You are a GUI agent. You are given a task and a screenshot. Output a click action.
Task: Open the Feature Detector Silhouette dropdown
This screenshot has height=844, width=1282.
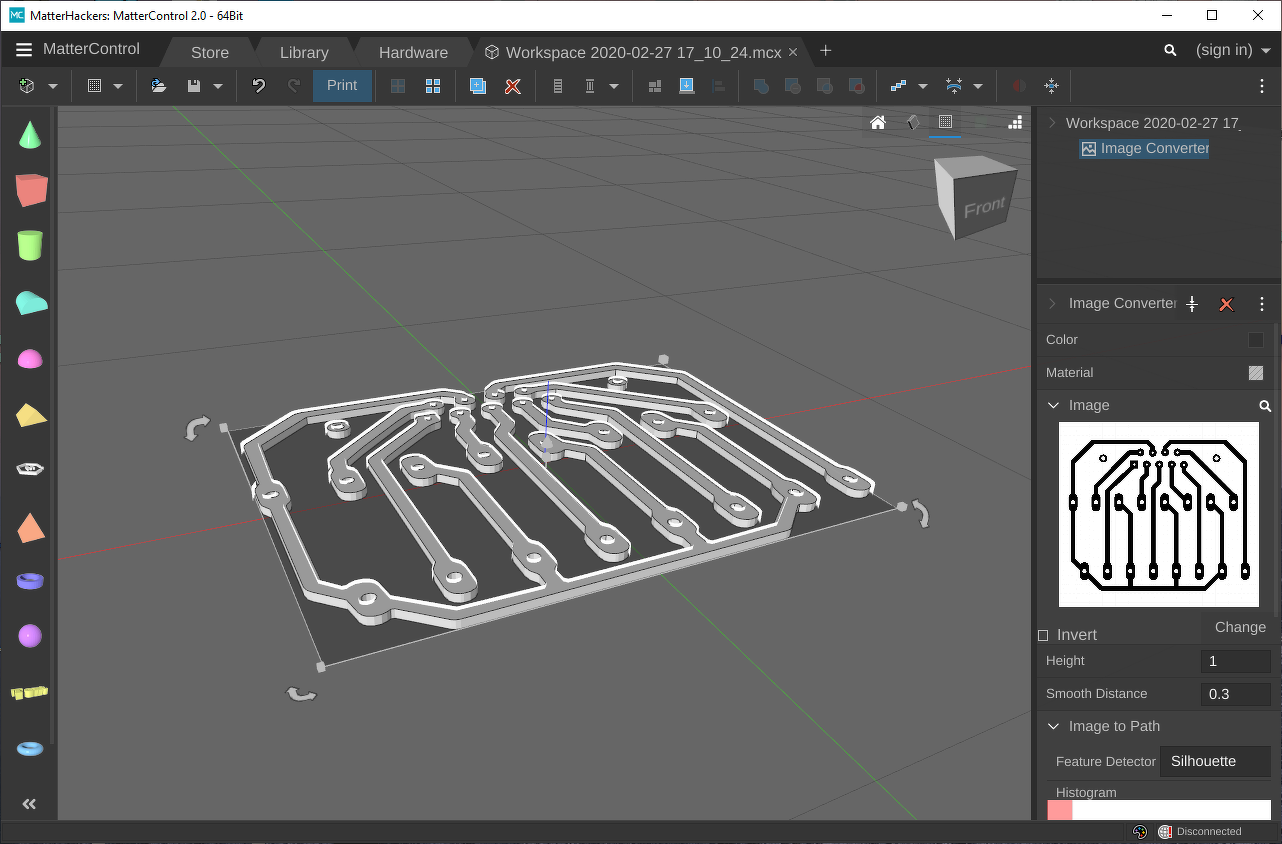pyautogui.click(x=1214, y=761)
